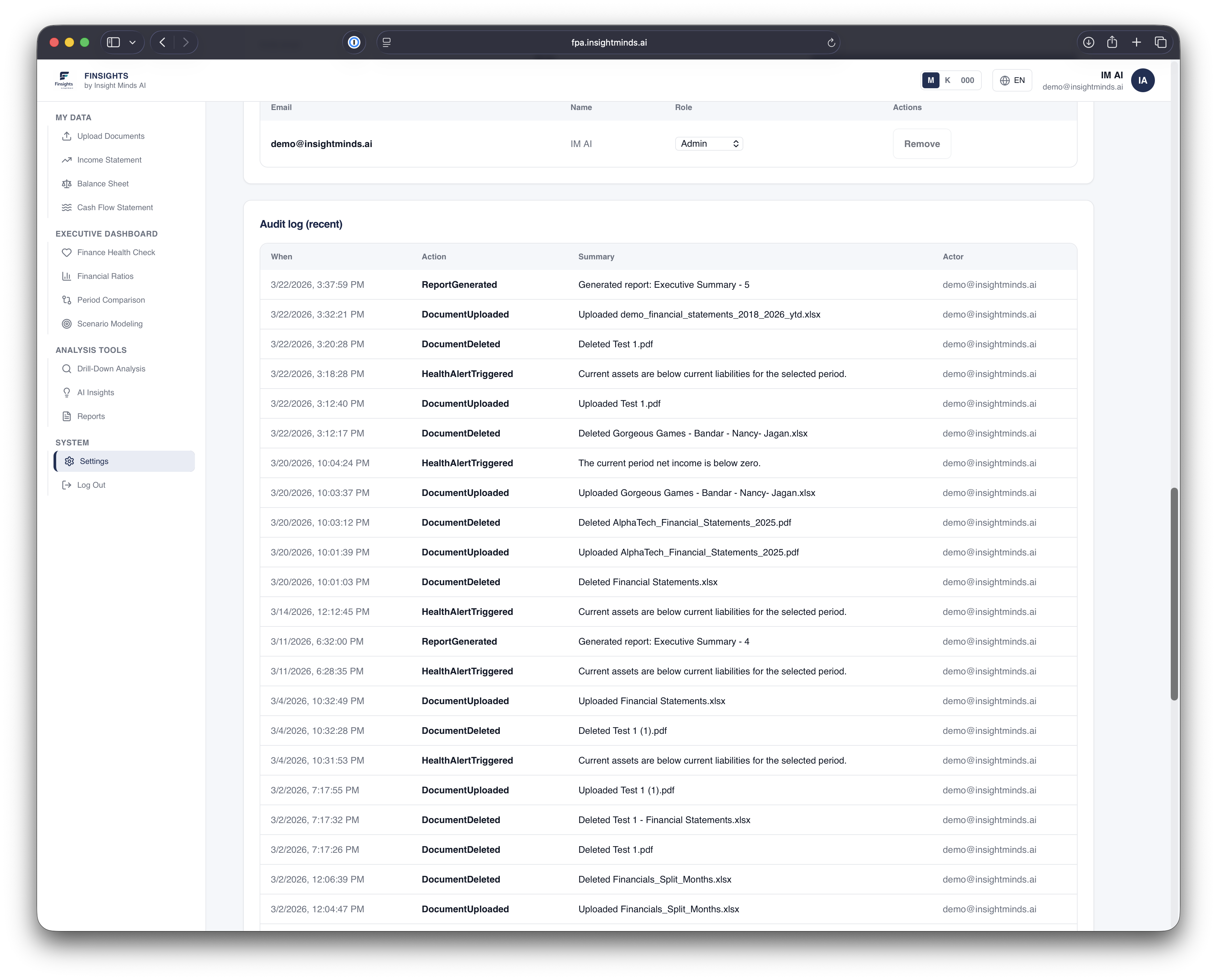Open Balance Sheet via the scales icon

click(67, 183)
